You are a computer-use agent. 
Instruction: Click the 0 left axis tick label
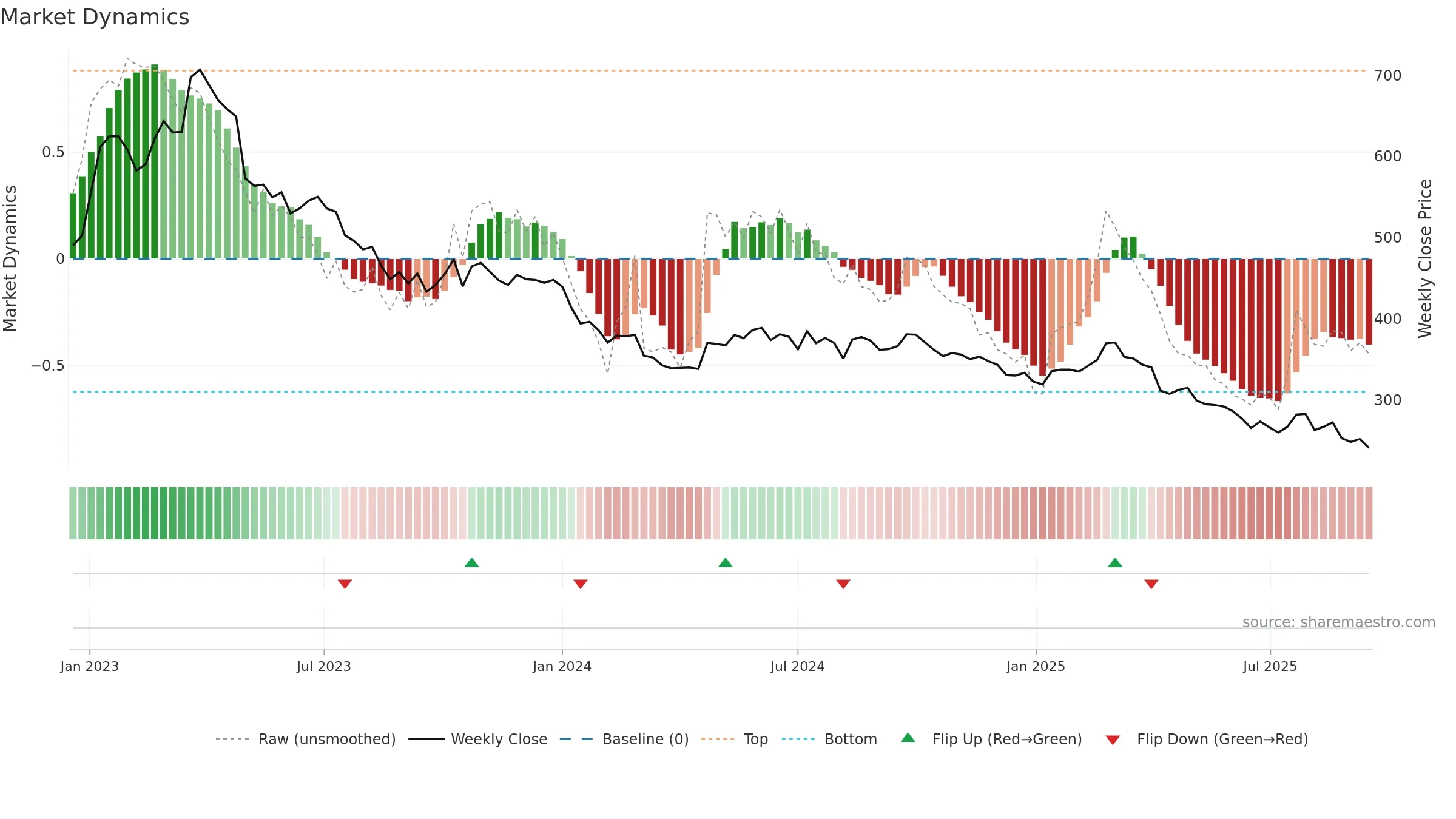(x=60, y=259)
